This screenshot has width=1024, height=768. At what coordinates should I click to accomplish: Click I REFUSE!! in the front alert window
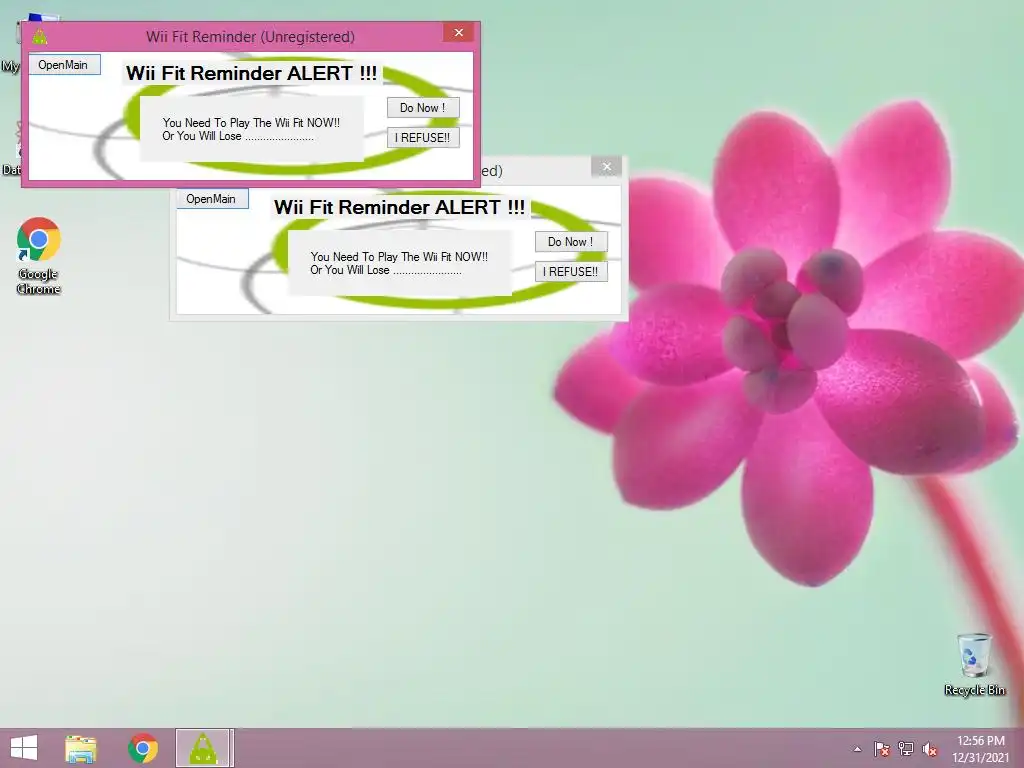tap(423, 138)
